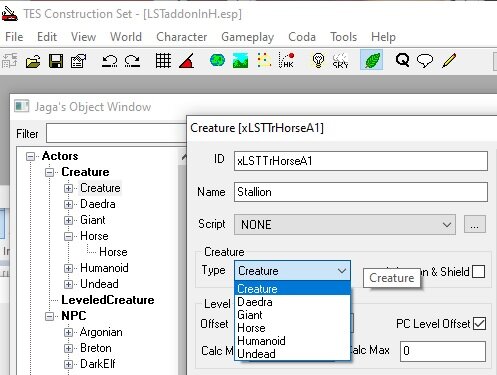This screenshot has width=497, height=375.
Task: Click the landscape editing icon
Action: coord(240,60)
